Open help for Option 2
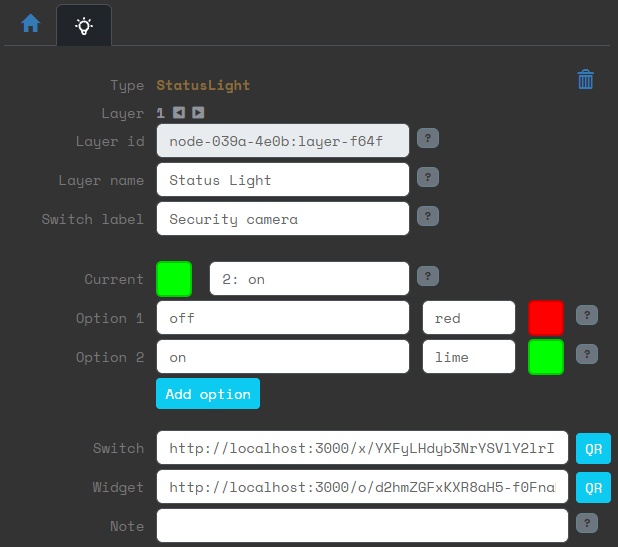 588,354
